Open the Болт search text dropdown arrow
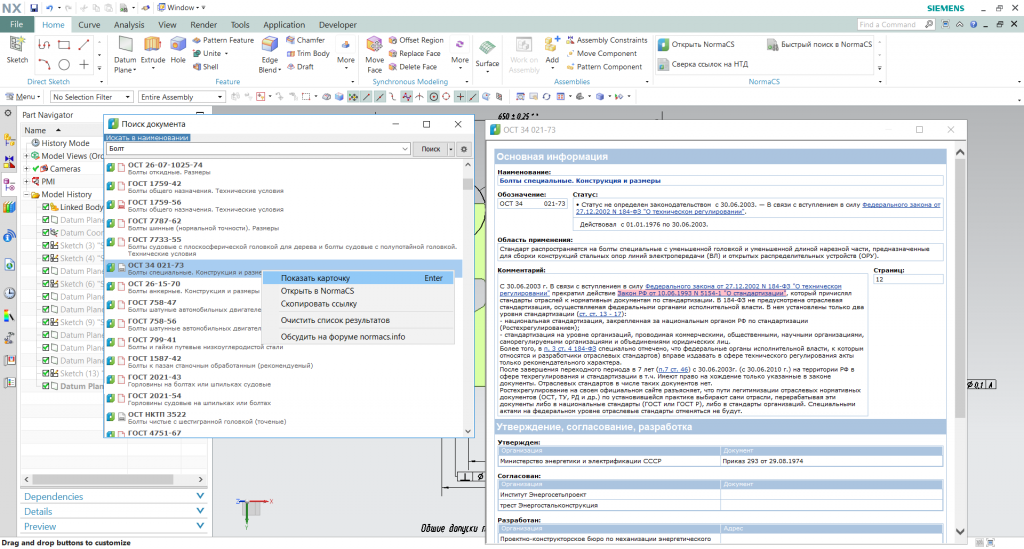Viewport: 1024px width, 549px height. [x=405, y=149]
